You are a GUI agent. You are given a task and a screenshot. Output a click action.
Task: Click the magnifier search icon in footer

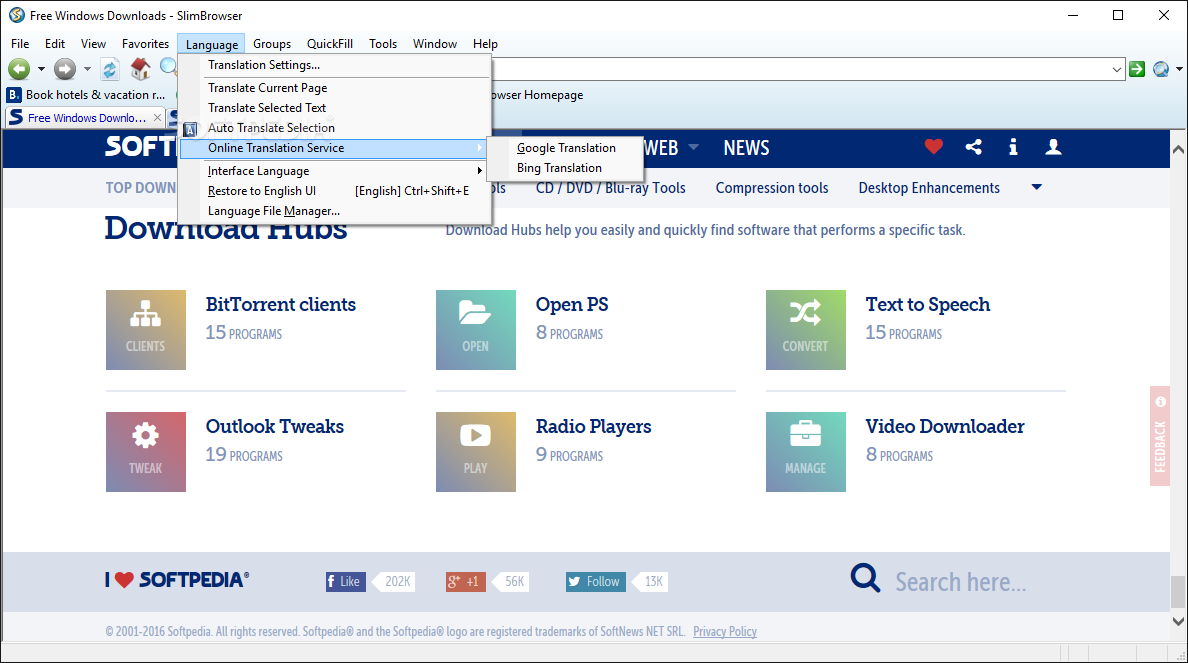pyautogui.click(x=865, y=578)
